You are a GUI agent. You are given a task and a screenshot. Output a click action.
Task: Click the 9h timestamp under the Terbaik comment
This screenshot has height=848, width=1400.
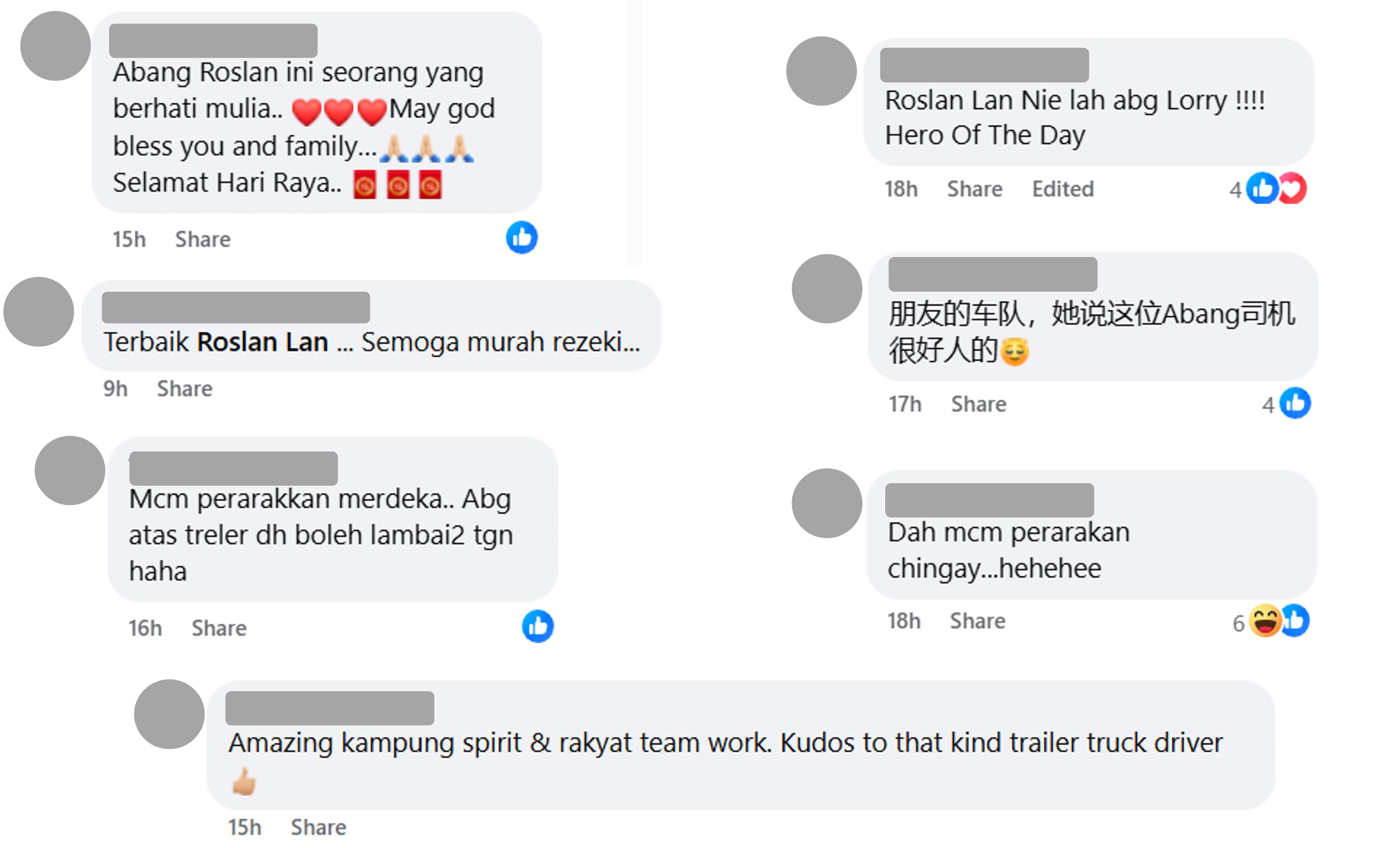tap(115, 388)
